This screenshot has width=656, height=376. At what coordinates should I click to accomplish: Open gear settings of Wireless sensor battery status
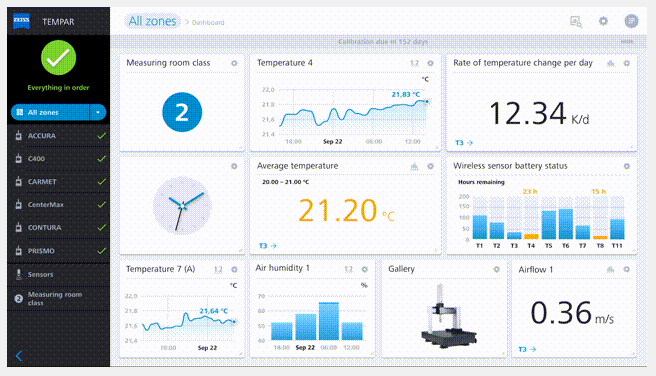click(626, 166)
